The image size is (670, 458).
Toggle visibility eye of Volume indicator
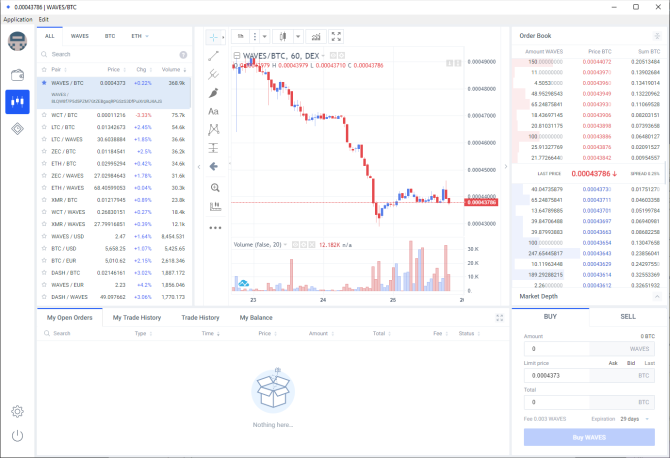click(295, 245)
